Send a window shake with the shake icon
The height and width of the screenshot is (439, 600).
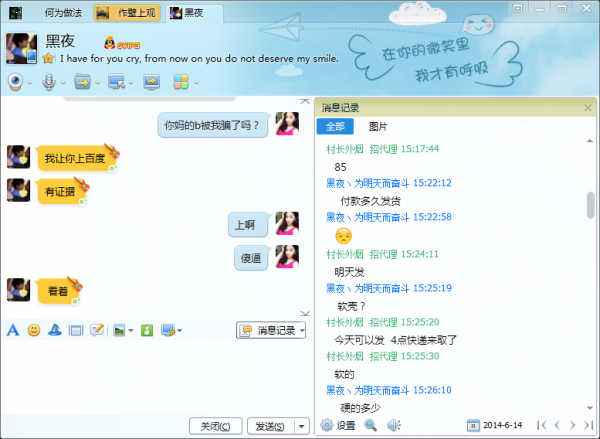tap(76, 330)
